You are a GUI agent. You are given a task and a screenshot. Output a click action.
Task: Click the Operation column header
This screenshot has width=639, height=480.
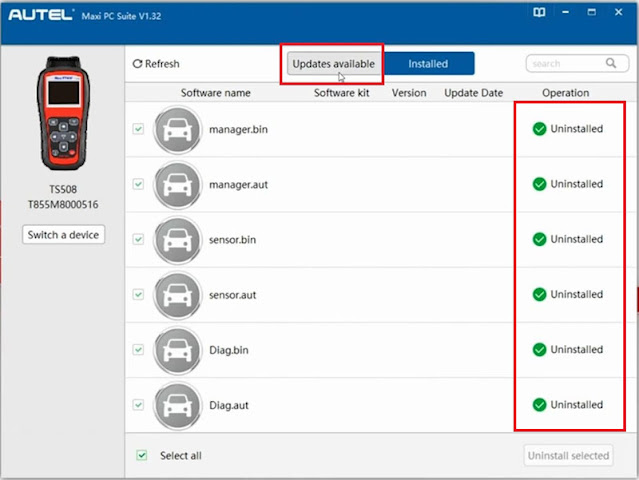566,93
